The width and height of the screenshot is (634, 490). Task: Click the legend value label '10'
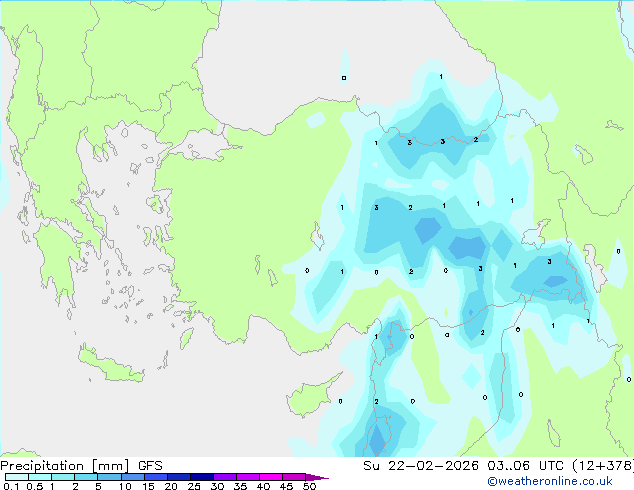(125, 486)
